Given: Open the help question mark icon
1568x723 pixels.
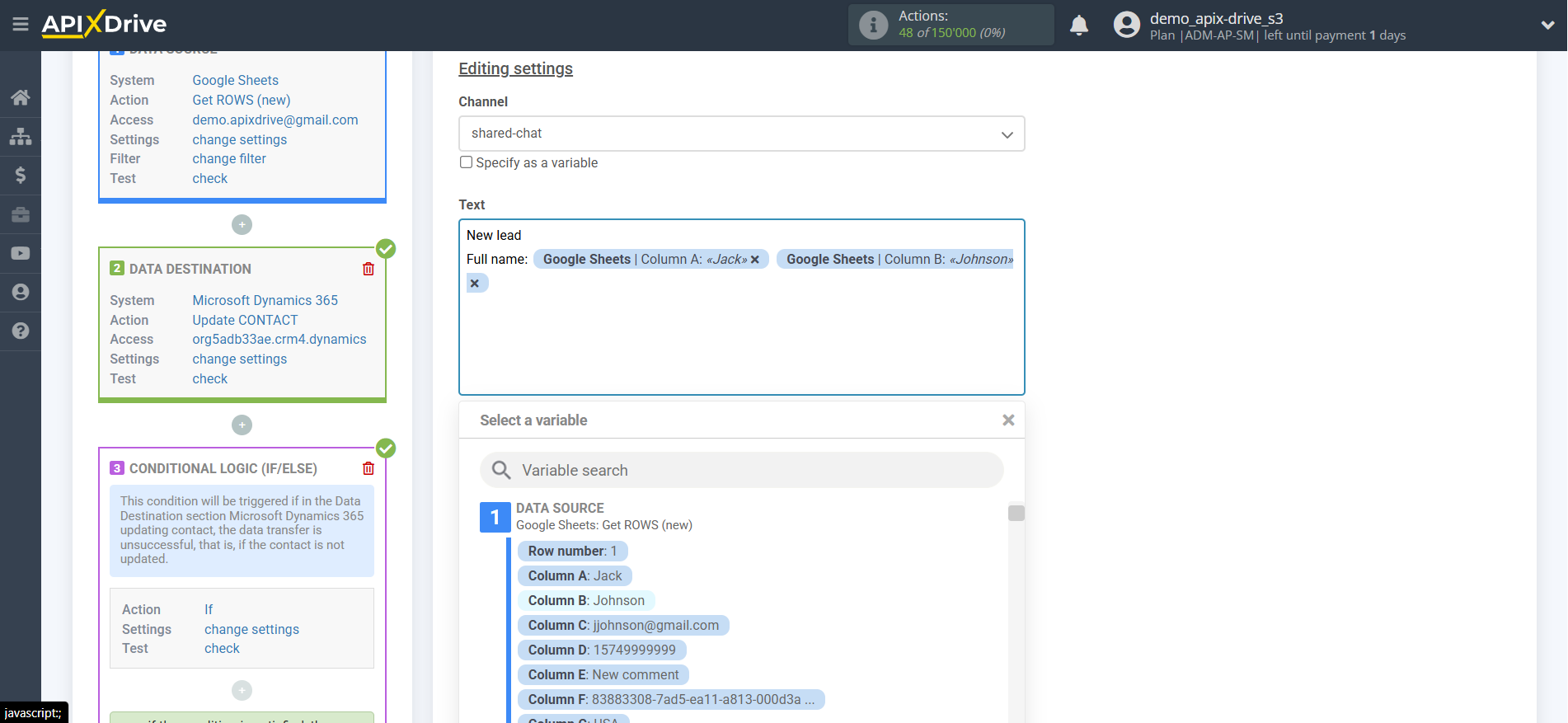Looking at the screenshot, I should (x=21, y=331).
